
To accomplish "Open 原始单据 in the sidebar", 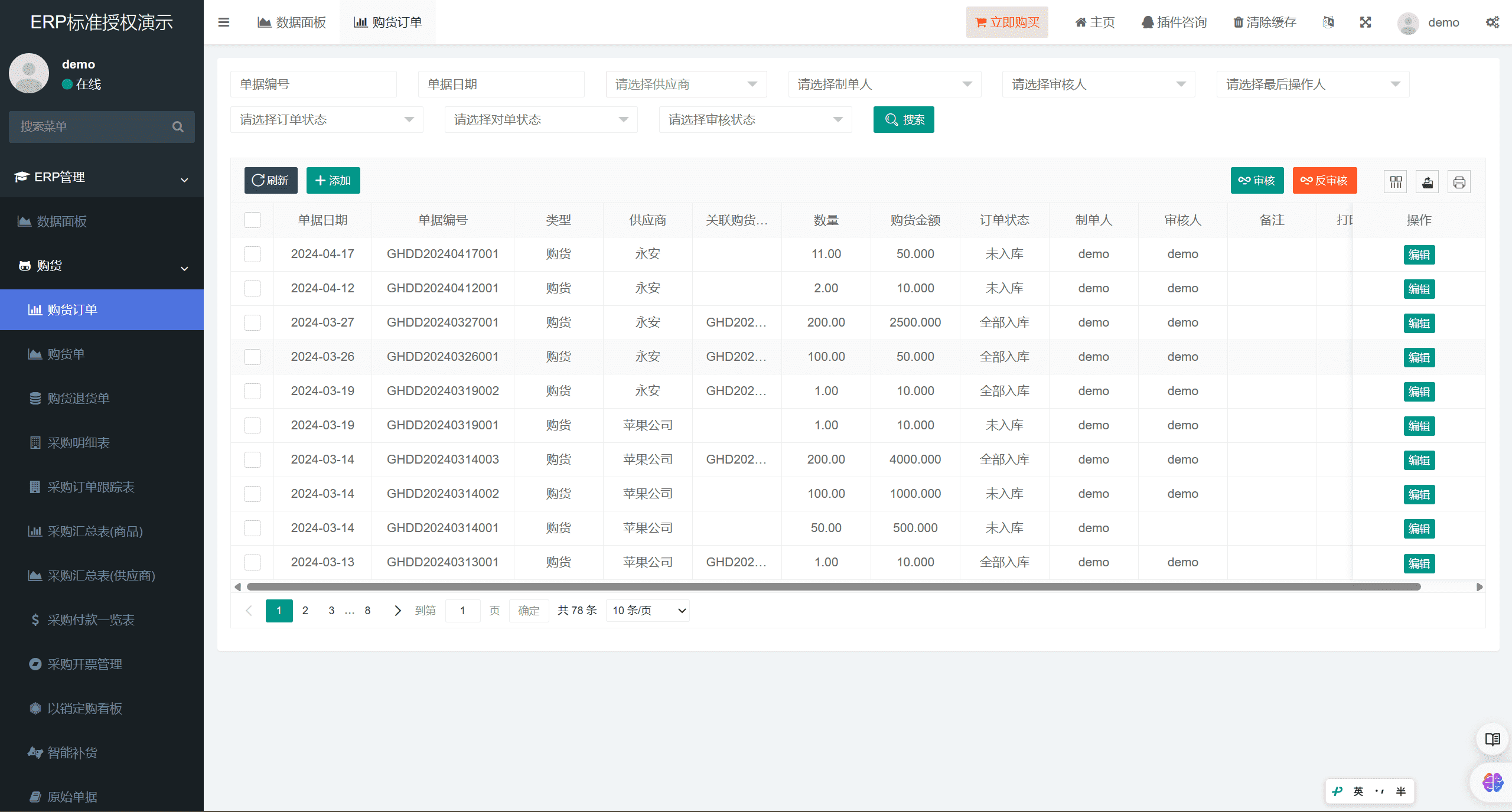I will click(102, 797).
